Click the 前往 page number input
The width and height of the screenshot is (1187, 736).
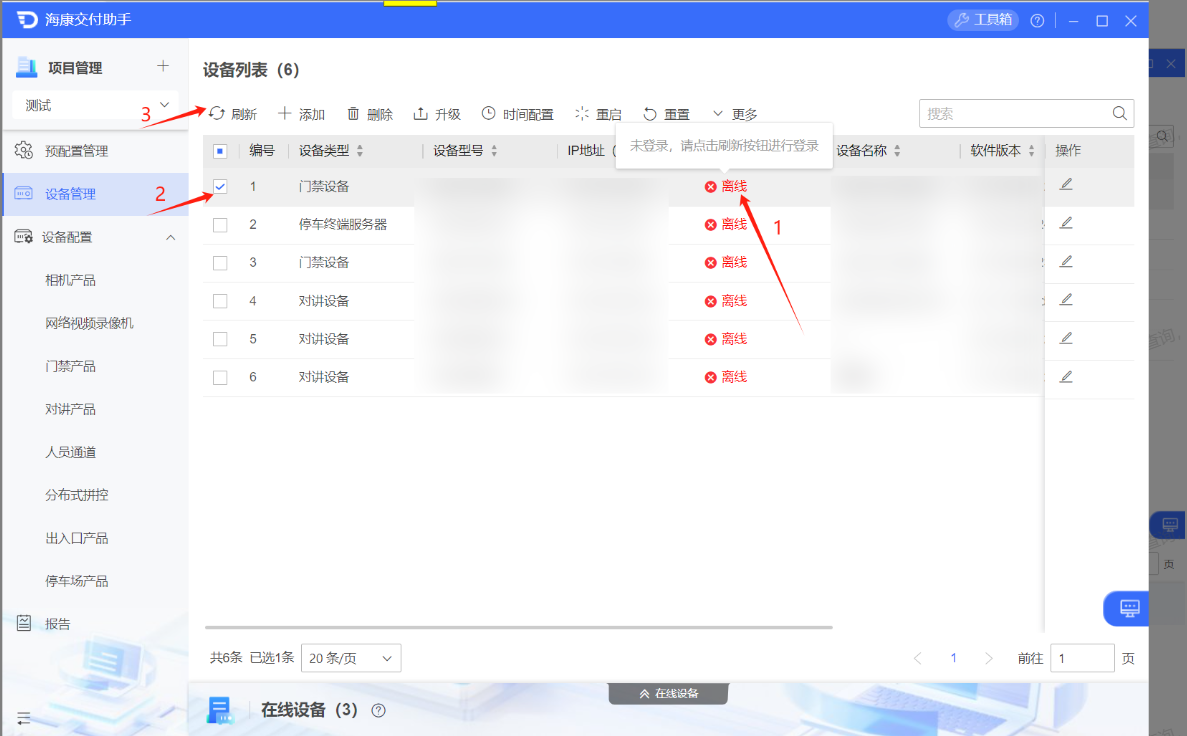1083,658
